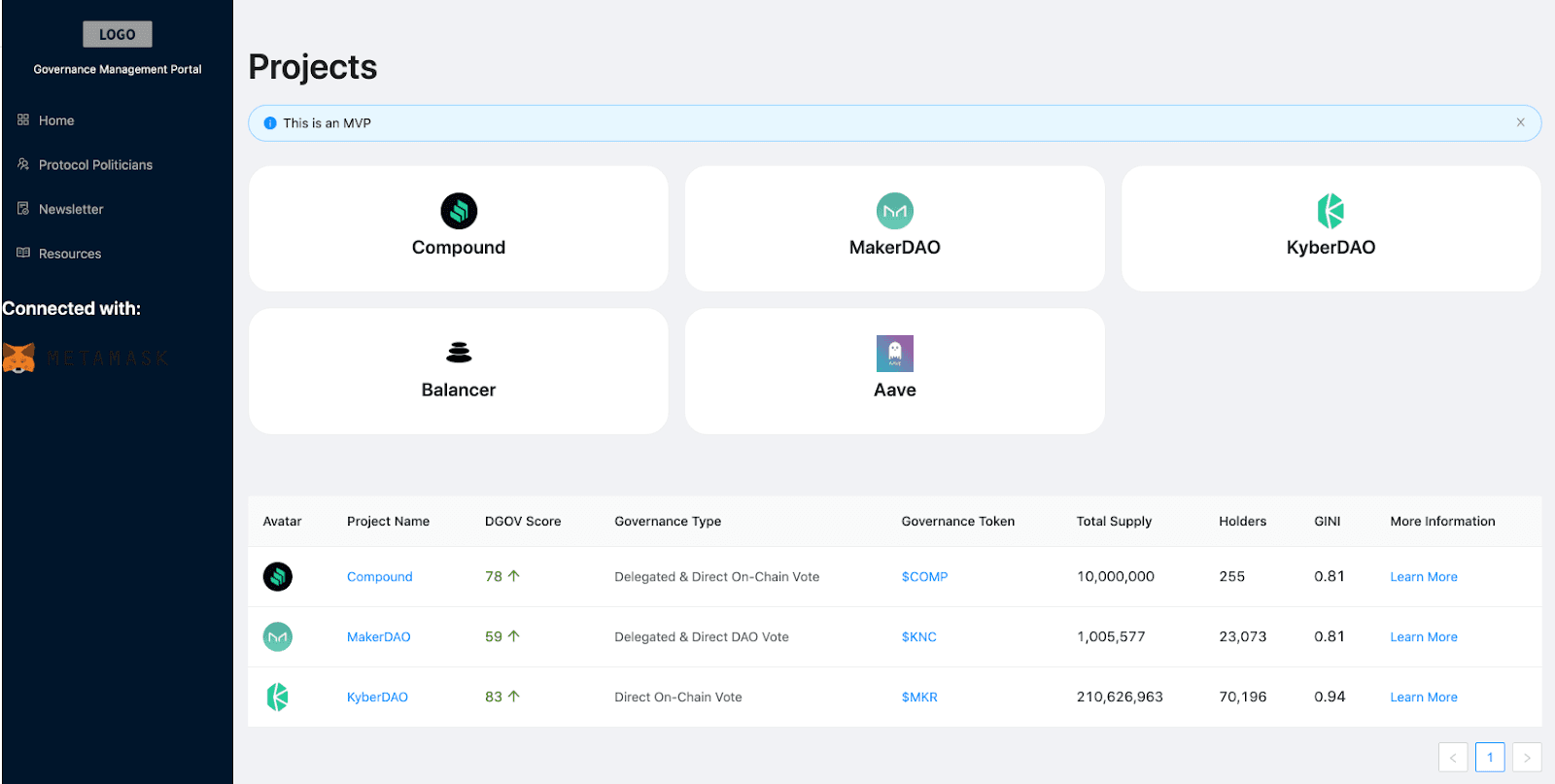Click the Governance Type column header
The height and width of the screenshot is (784, 1555).
click(x=668, y=522)
